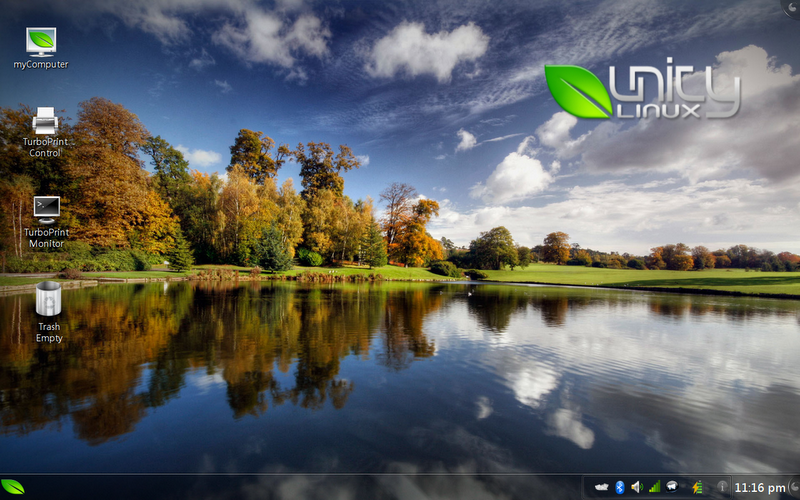Viewport: 800px width, 500px height.
Task: Open the myComputer desktop icon
Action: click(x=41, y=40)
